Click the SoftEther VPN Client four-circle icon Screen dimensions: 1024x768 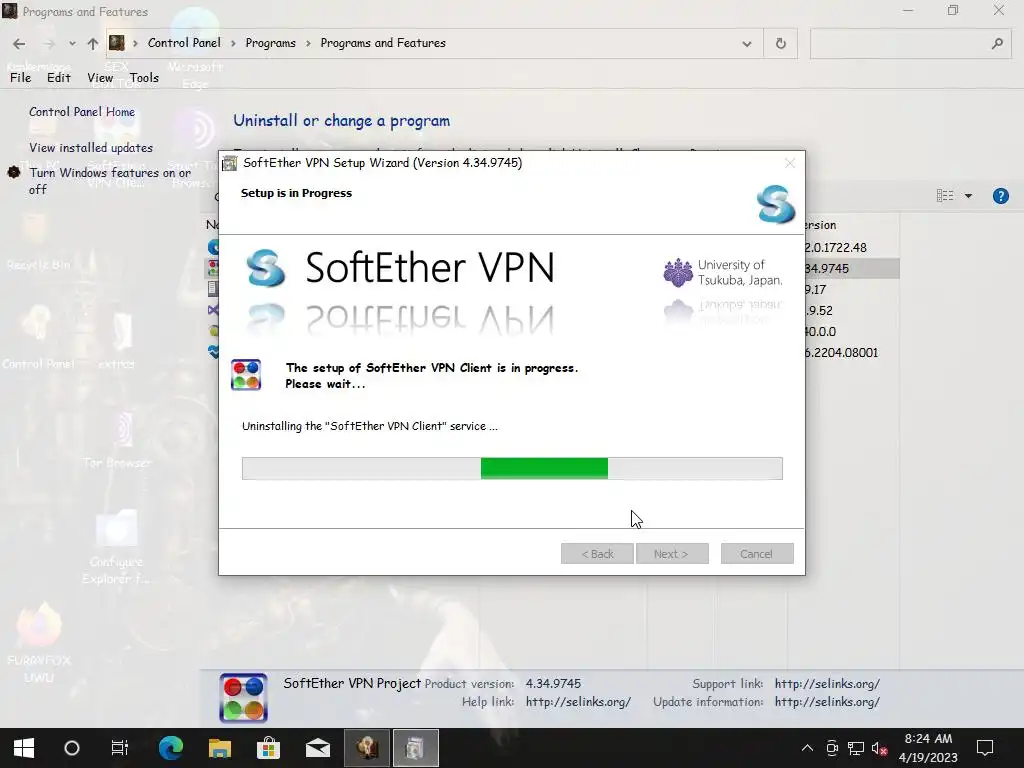246,375
